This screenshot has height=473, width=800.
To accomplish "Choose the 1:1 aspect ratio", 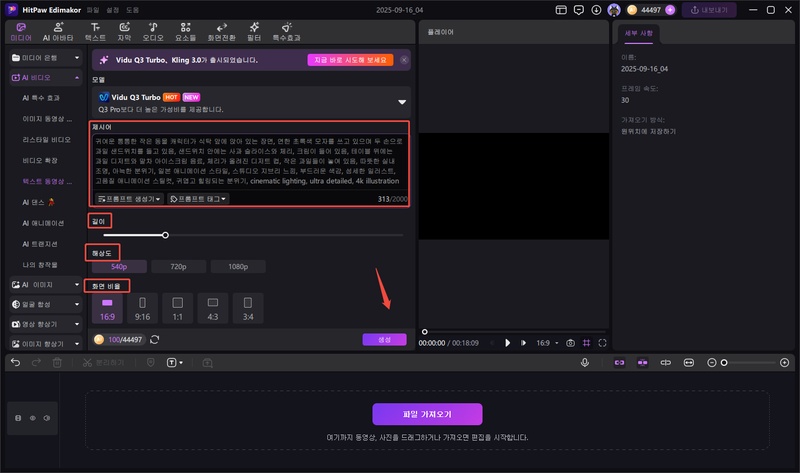I will point(178,308).
